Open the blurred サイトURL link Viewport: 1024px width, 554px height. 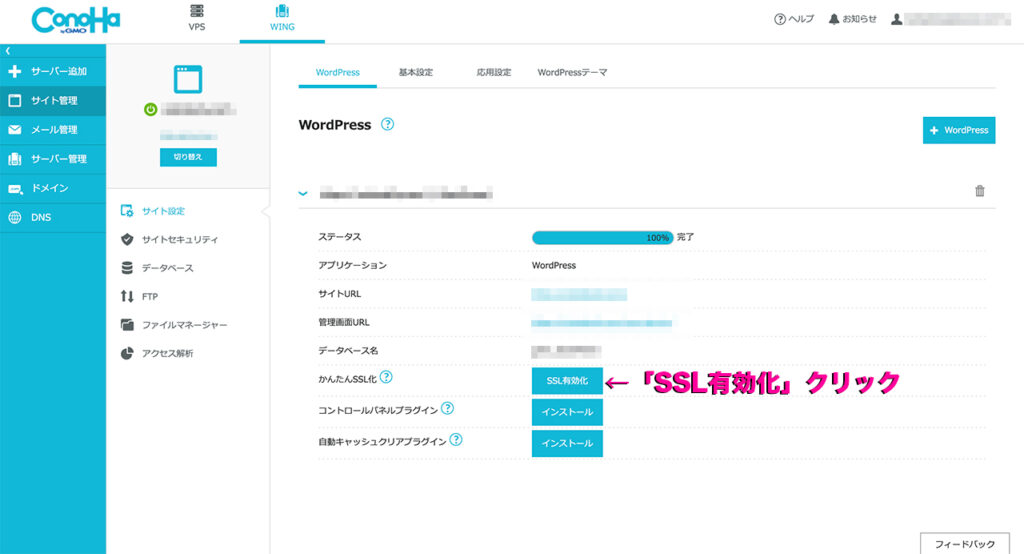click(x=579, y=295)
